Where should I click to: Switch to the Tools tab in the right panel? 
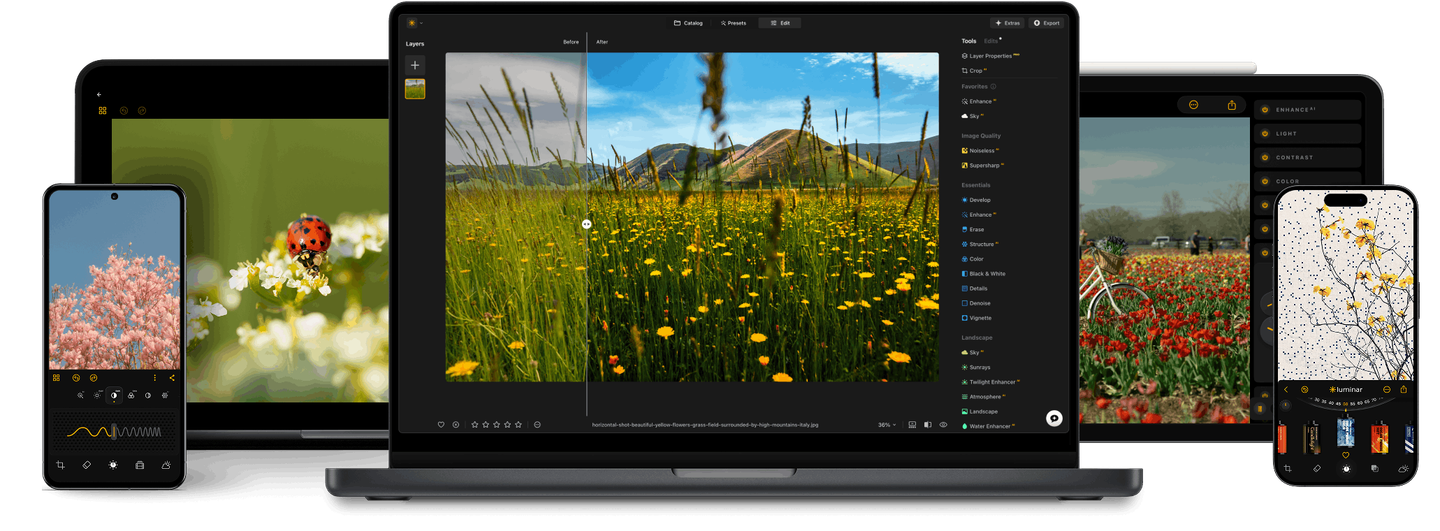click(969, 41)
